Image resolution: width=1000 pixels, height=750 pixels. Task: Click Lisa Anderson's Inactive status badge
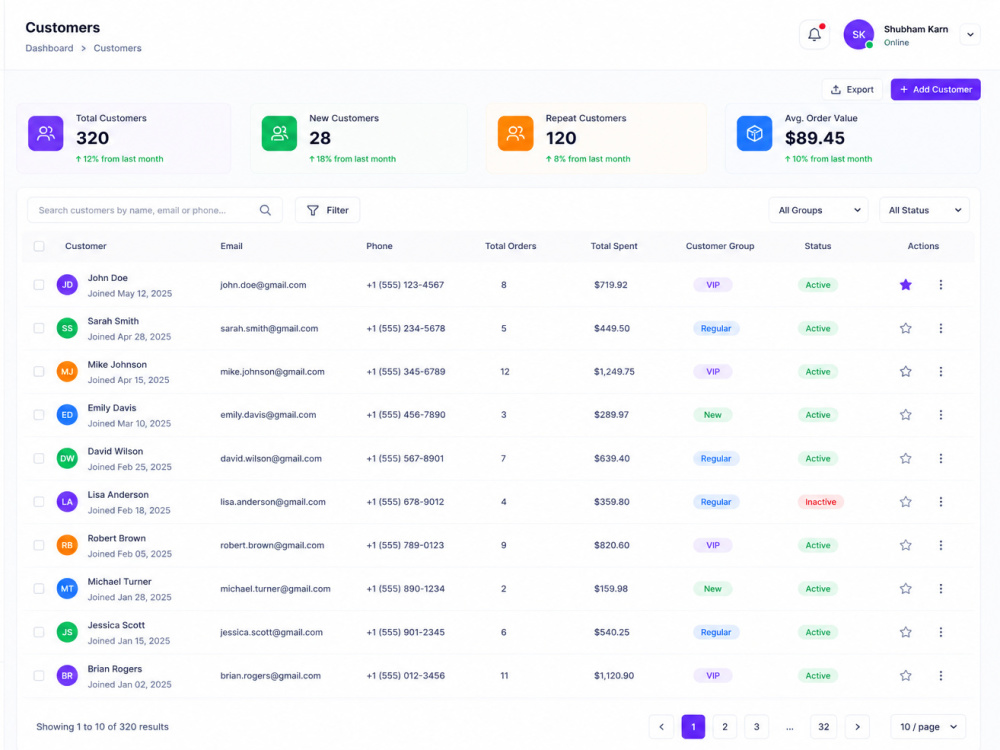pos(821,502)
